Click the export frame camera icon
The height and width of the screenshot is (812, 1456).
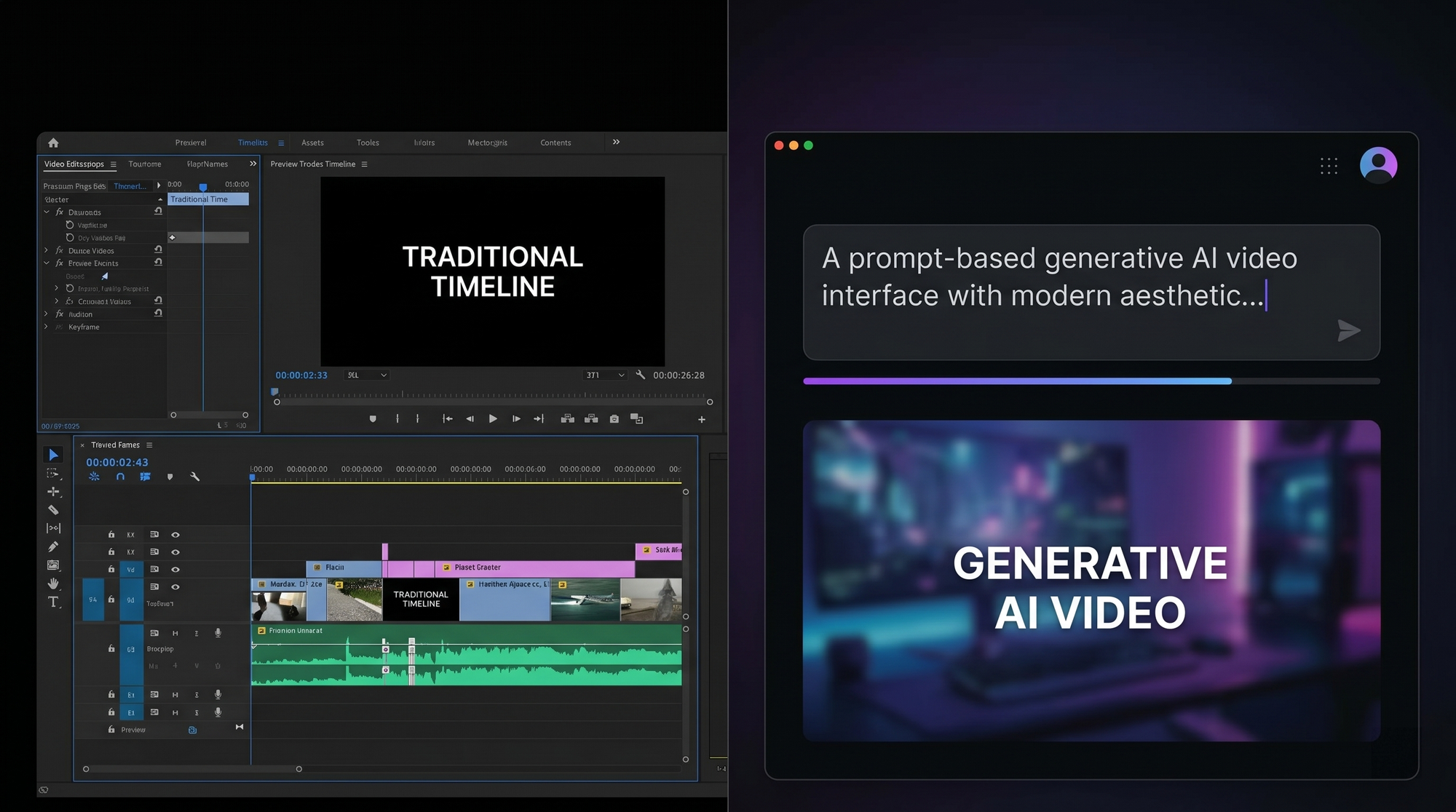(614, 419)
